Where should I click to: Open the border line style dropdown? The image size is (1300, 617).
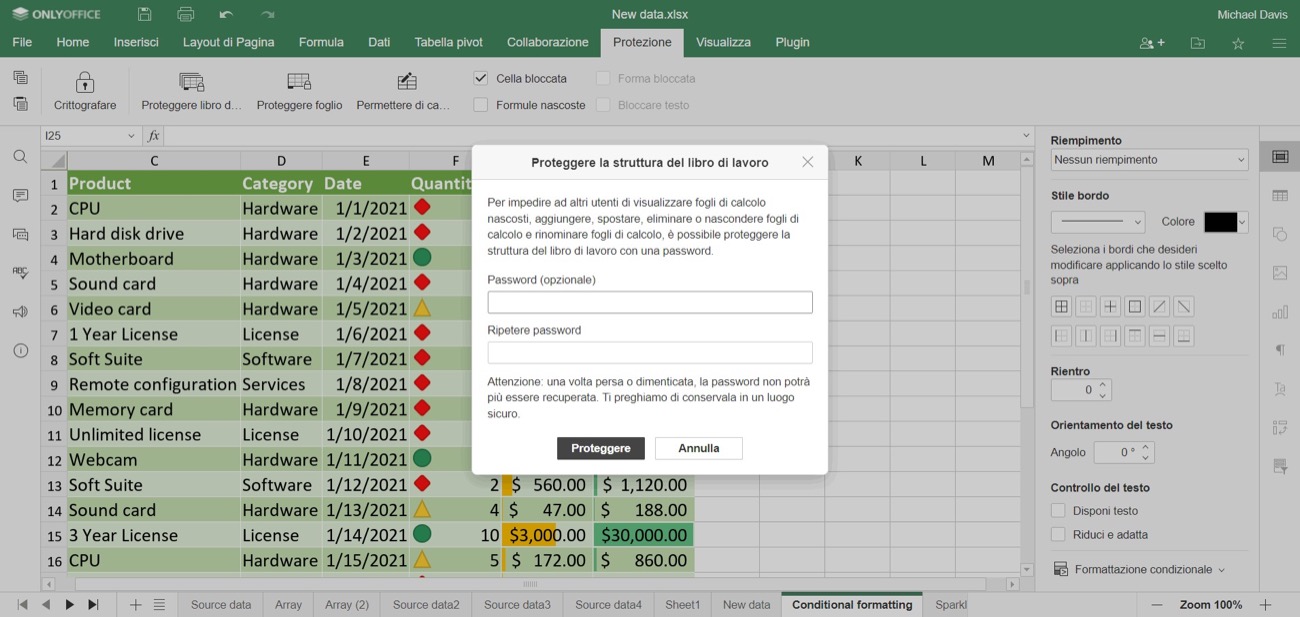pos(1097,222)
